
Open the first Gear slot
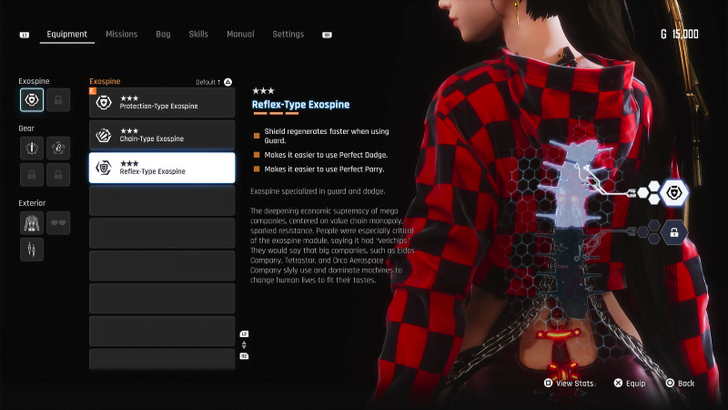pos(32,148)
